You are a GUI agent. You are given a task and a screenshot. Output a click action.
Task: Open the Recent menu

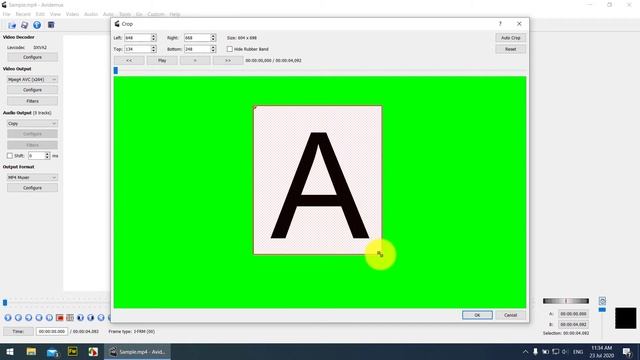pos(23,14)
